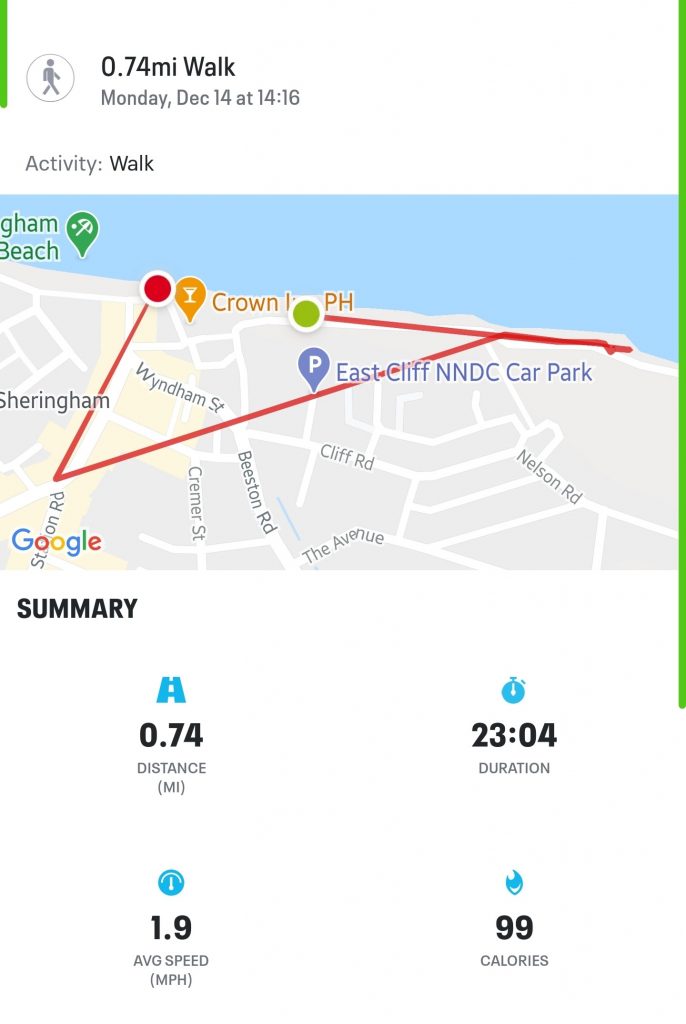
Task: Select the red end-point marker on map
Action: click(x=157, y=288)
